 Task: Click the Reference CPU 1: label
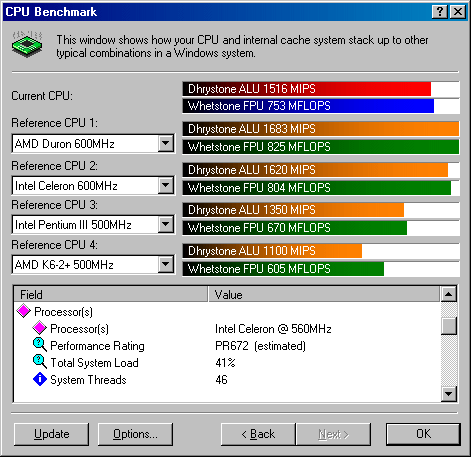point(55,123)
